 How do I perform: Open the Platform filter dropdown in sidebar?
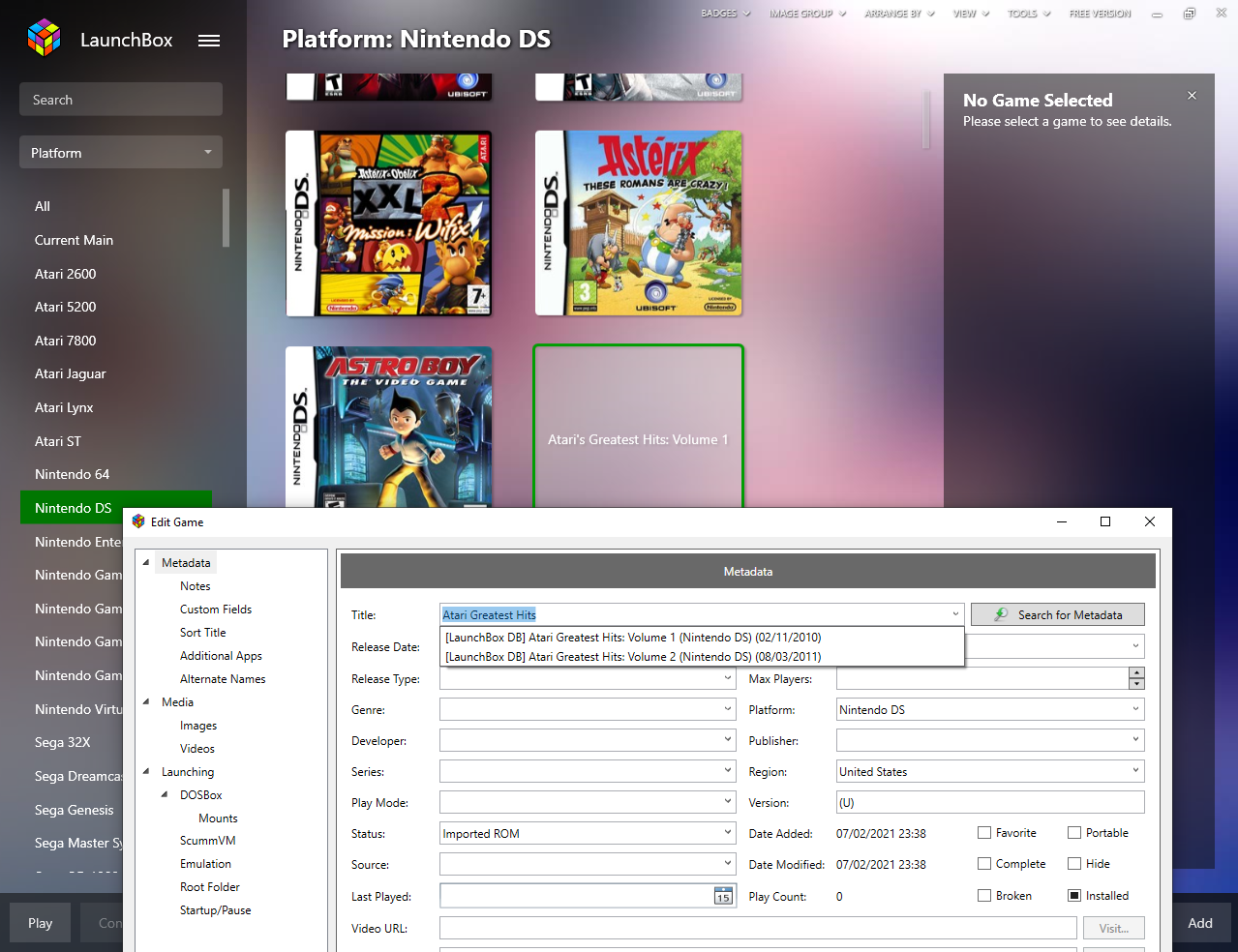121,153
